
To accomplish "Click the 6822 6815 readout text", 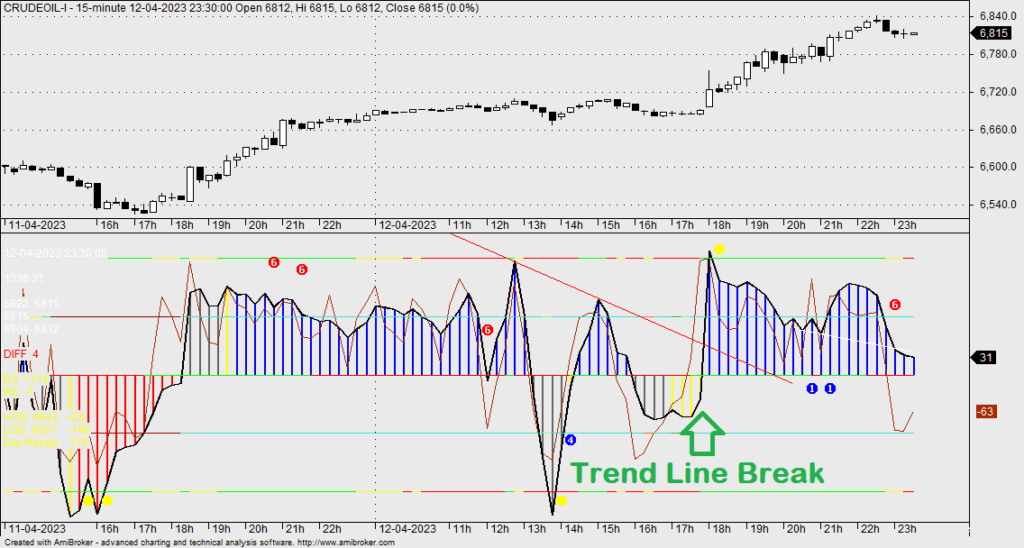I will pos(31,304).
